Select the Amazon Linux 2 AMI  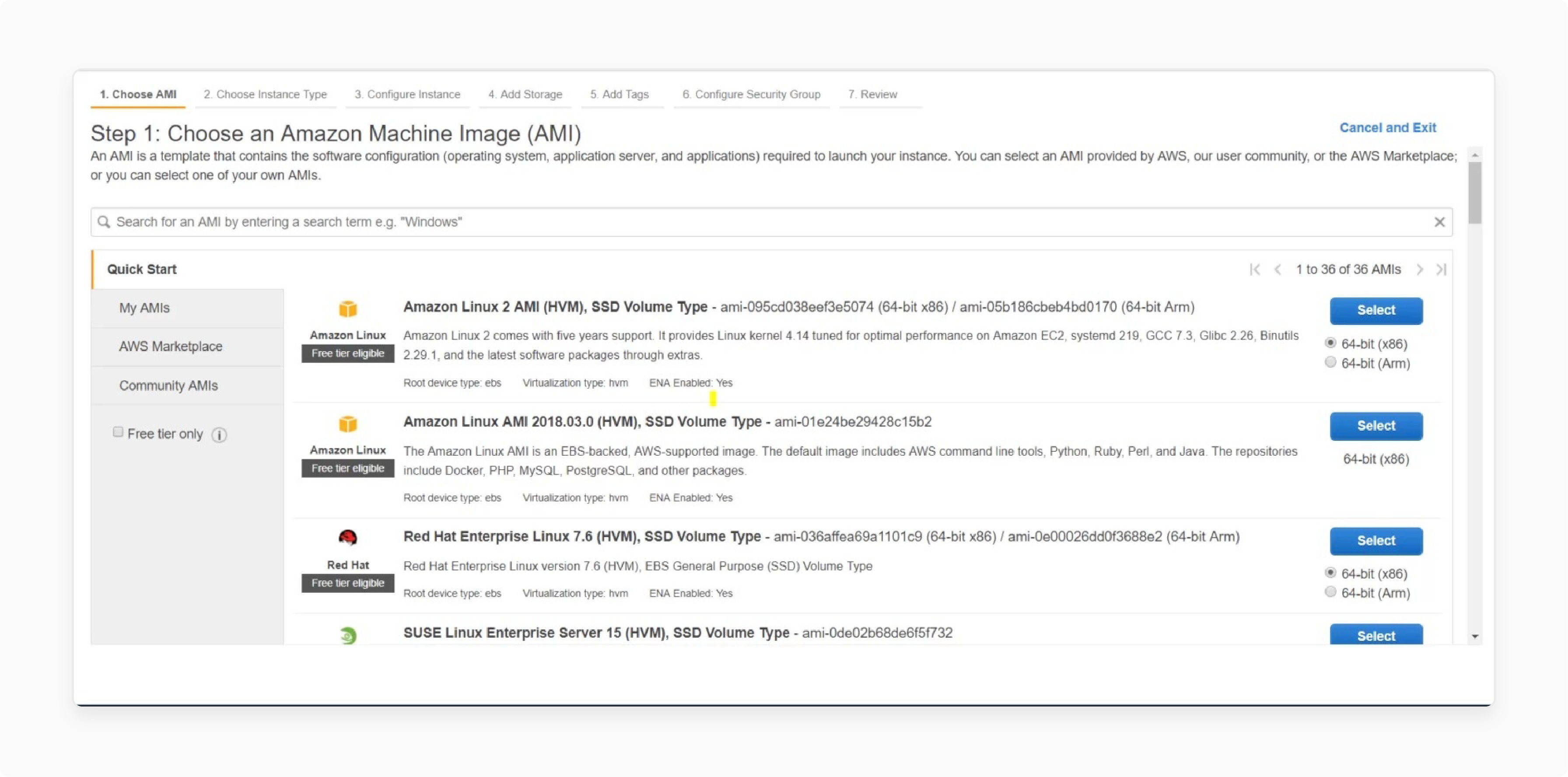coord(1376,310)
